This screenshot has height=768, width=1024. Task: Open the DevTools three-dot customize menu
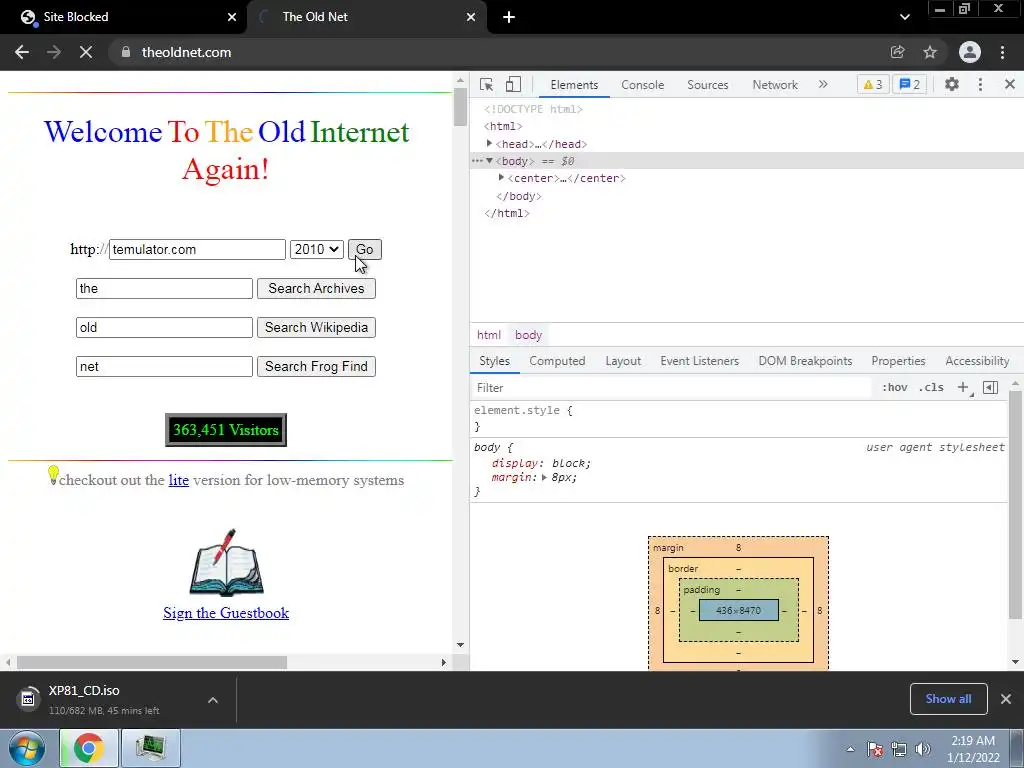point(980,84)
